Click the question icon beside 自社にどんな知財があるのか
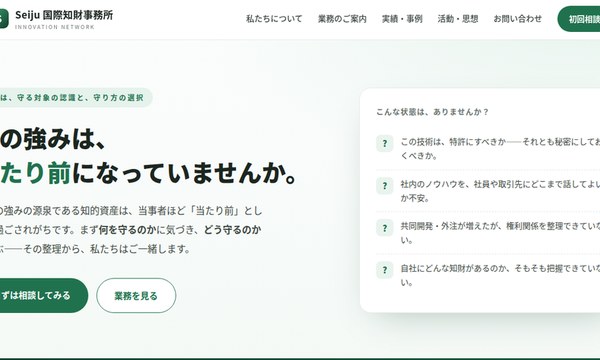 (385, 270)
